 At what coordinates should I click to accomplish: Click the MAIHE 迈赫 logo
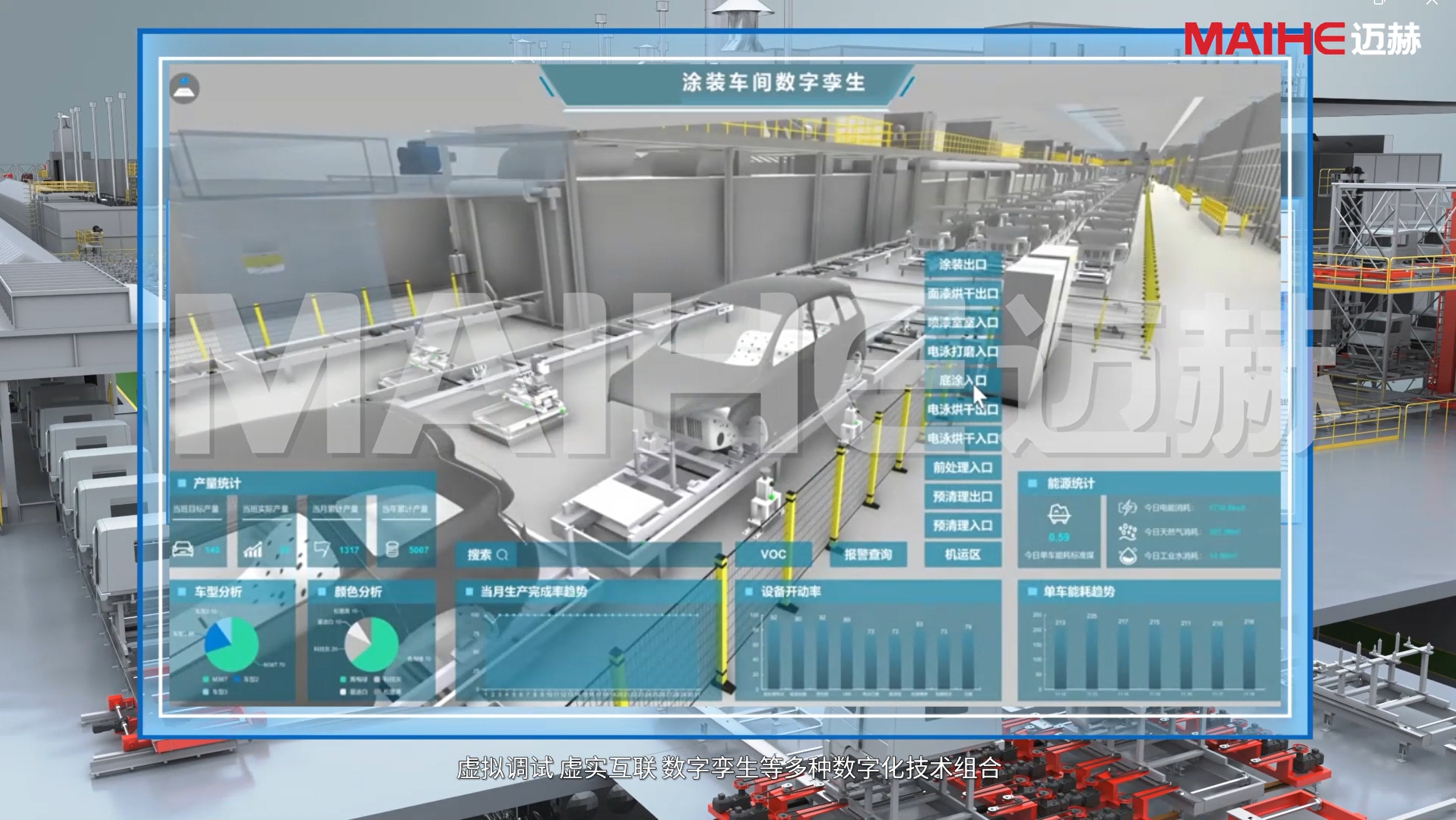tap(1302, 39)
